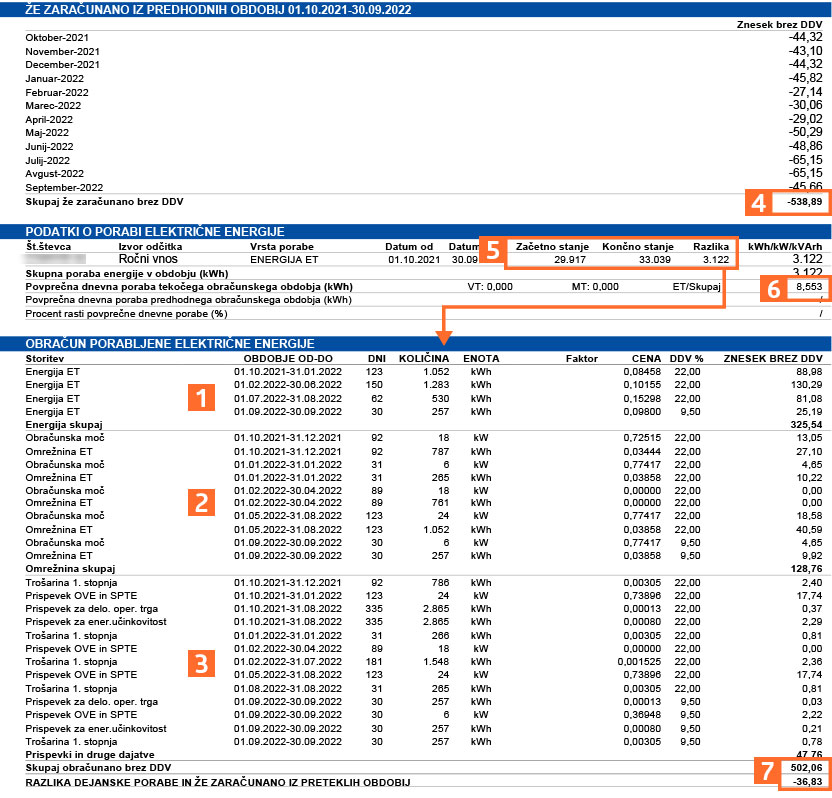The width and height of the screenshot is (832, 798).
Task: Select "Skupaj že zaračunano brez DDV" label
Action: pyautogui.click(x=104, y=202)
